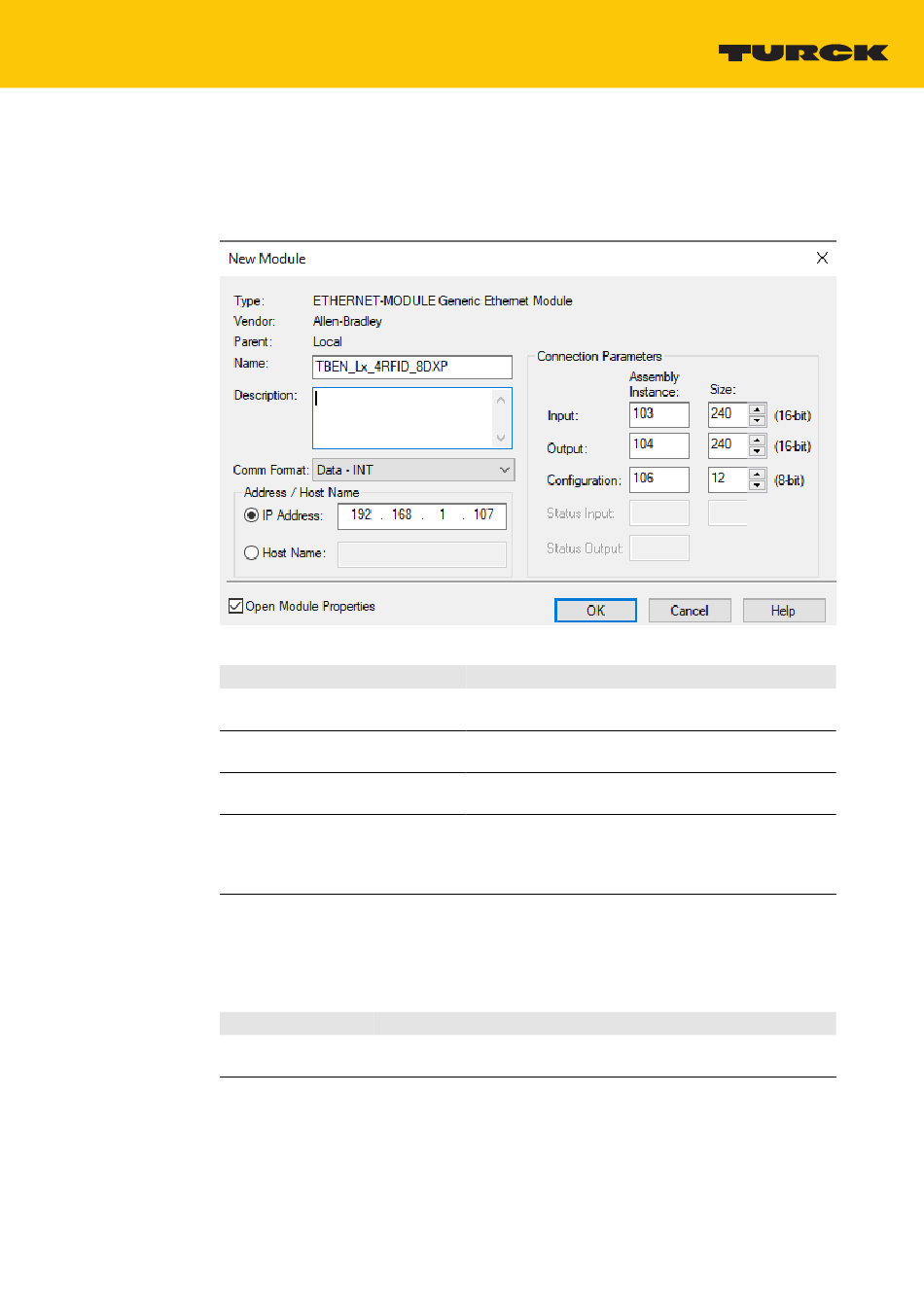Screen dimensions: 924x1307
Task: Click the Turck logo in header
Action: [x=803, y=53]
